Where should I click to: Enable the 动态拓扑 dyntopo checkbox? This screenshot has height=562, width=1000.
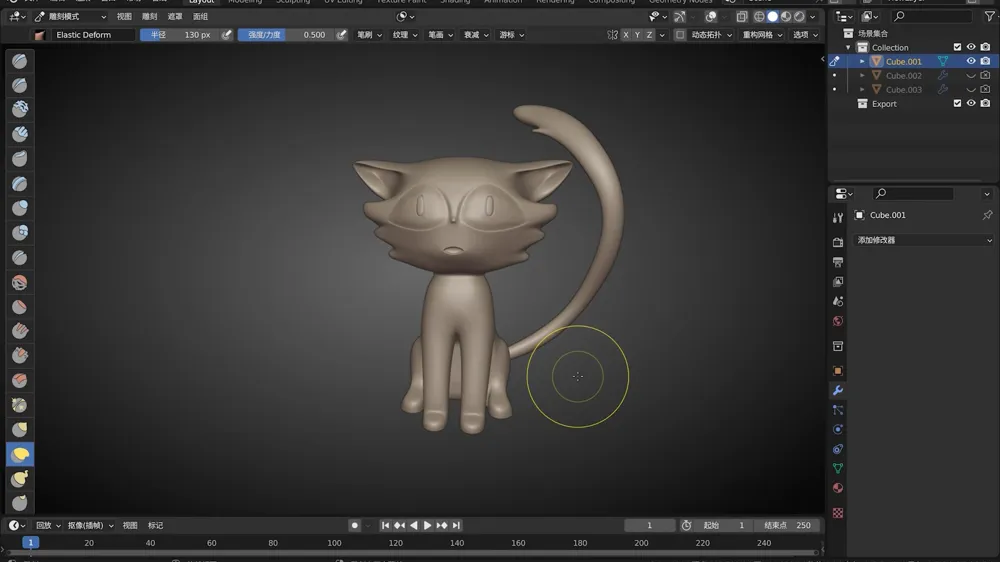click(680, 35)
